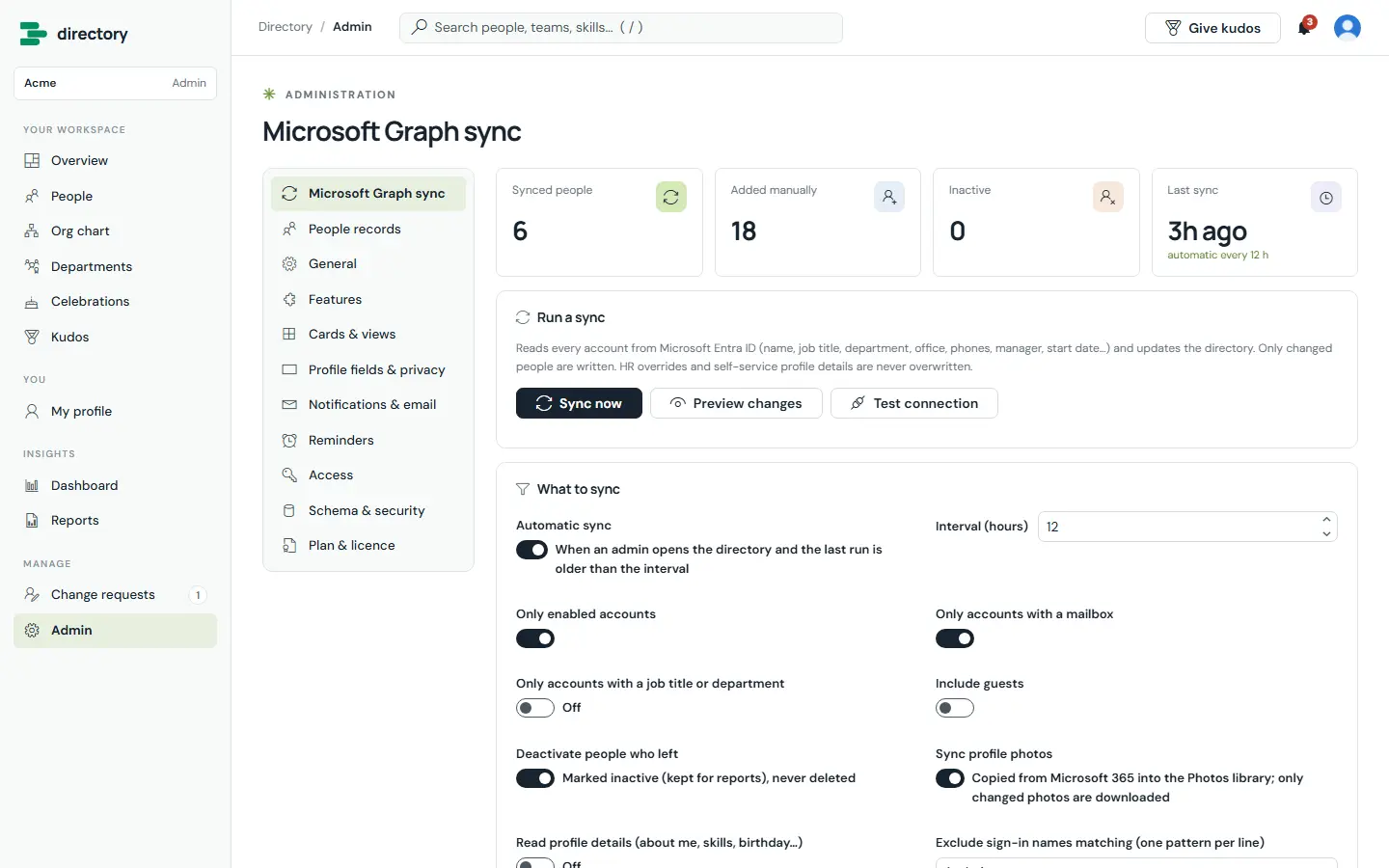Click the Org chart sidebar icon

tap(32, 231)
